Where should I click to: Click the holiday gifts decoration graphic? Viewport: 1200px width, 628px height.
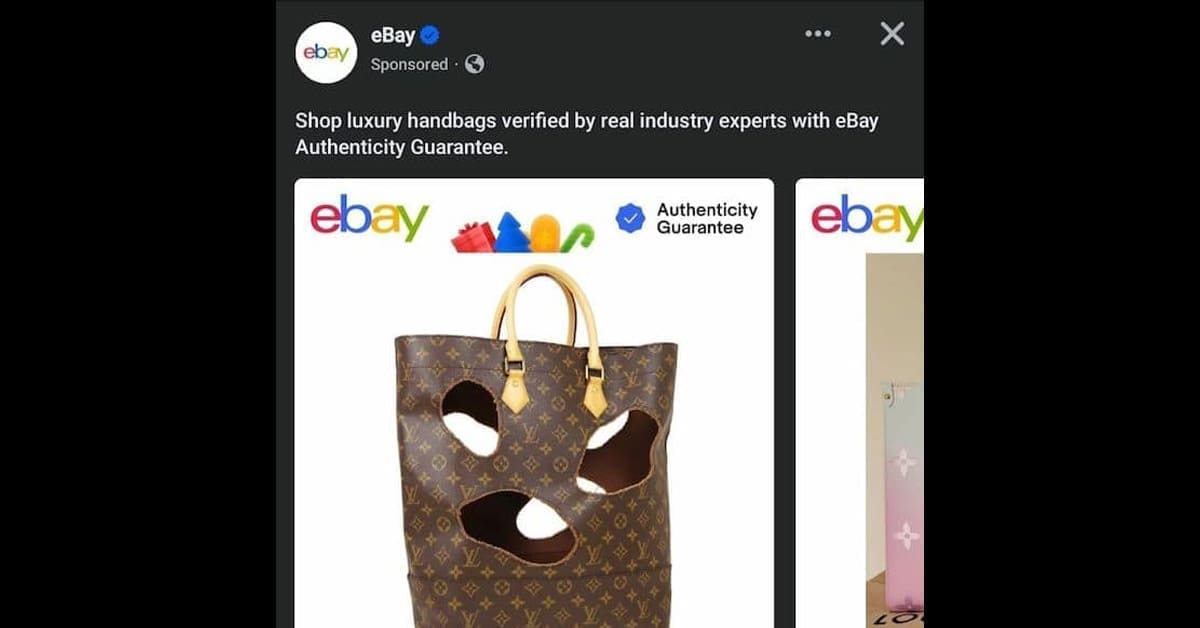tap(522, 232)
